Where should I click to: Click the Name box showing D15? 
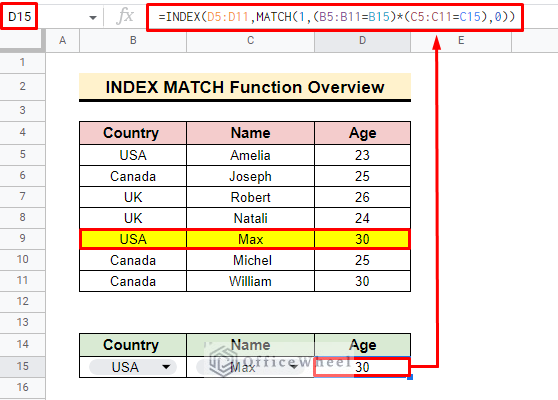[19, 16]
